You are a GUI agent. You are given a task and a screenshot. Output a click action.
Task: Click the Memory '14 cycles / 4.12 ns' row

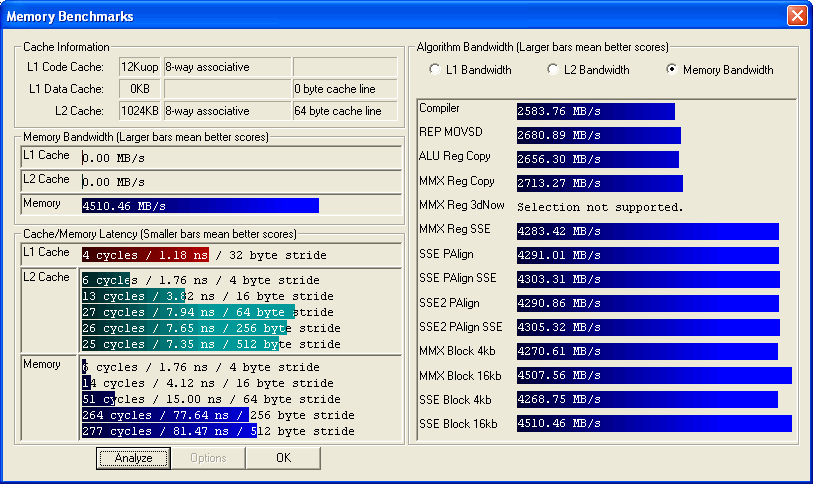[x=207, y=383]
